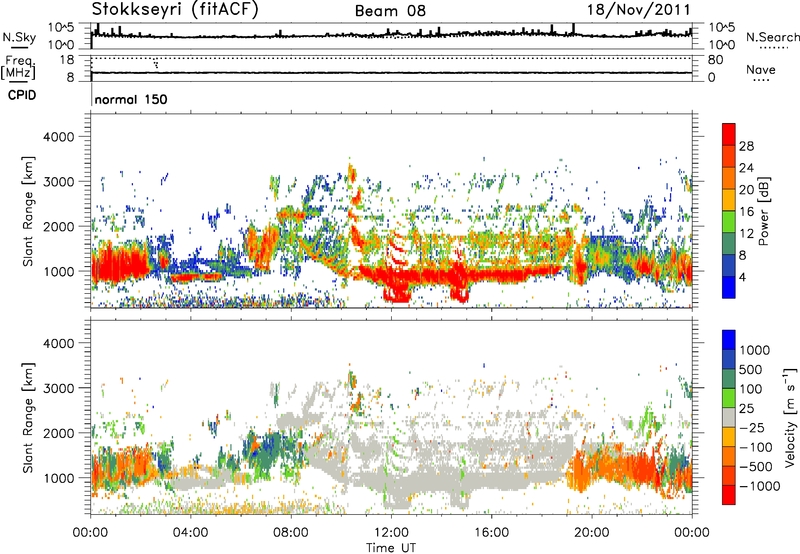Click the "-1000" velocity colorbar label

point(759,486)
